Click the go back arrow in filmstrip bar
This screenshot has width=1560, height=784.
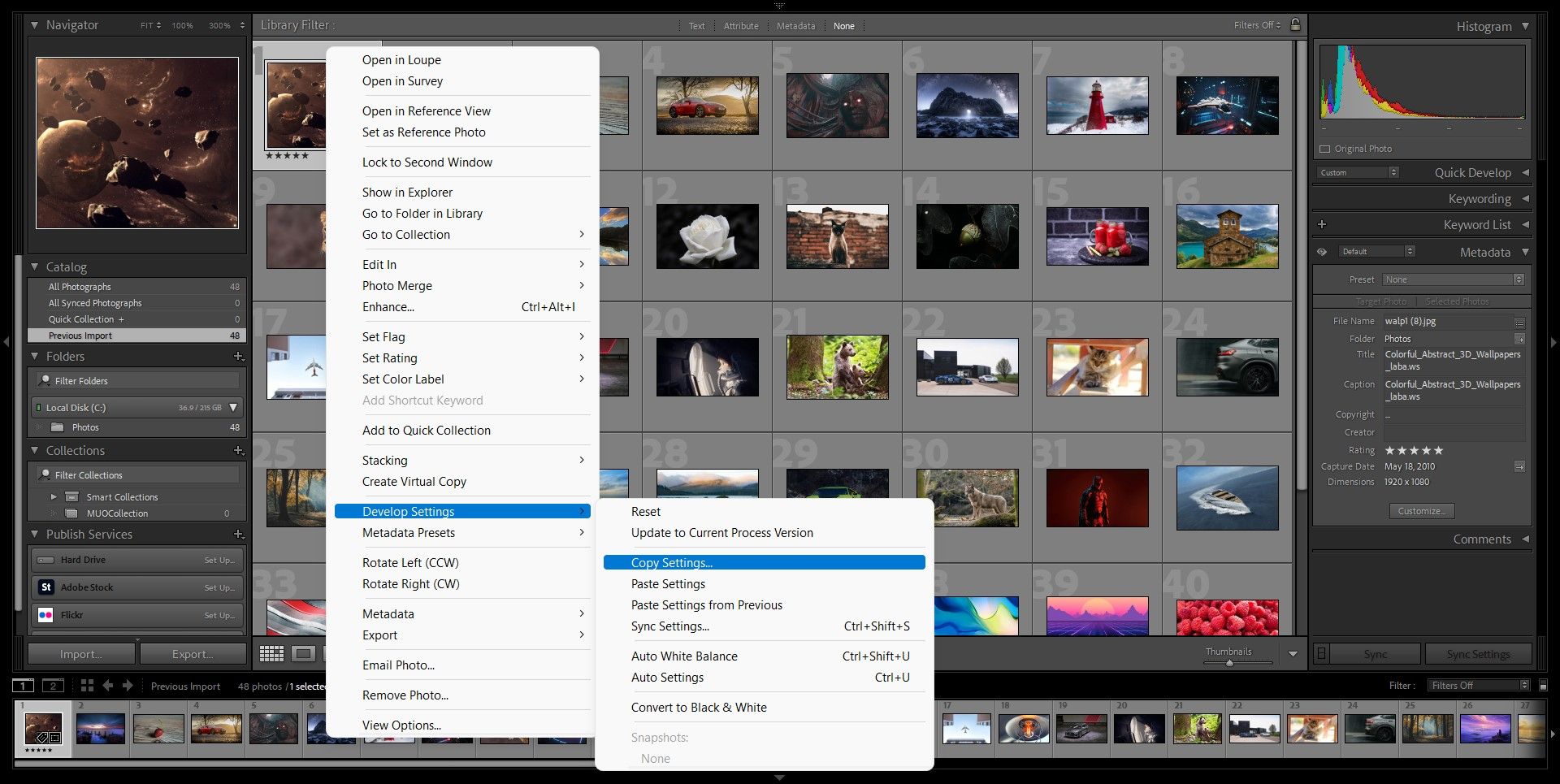point(108,686)
